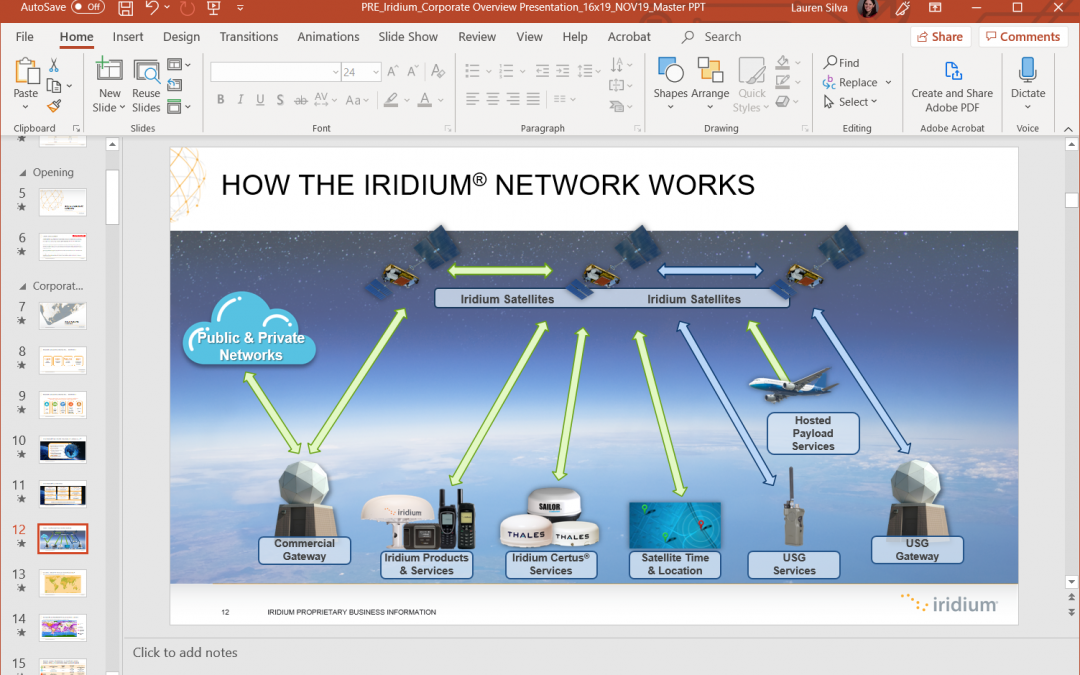Image resolution: width=1080 pixels, height=675 pixels.
Task: Click Lauren Silva account name
Action: tap(819, 8)
